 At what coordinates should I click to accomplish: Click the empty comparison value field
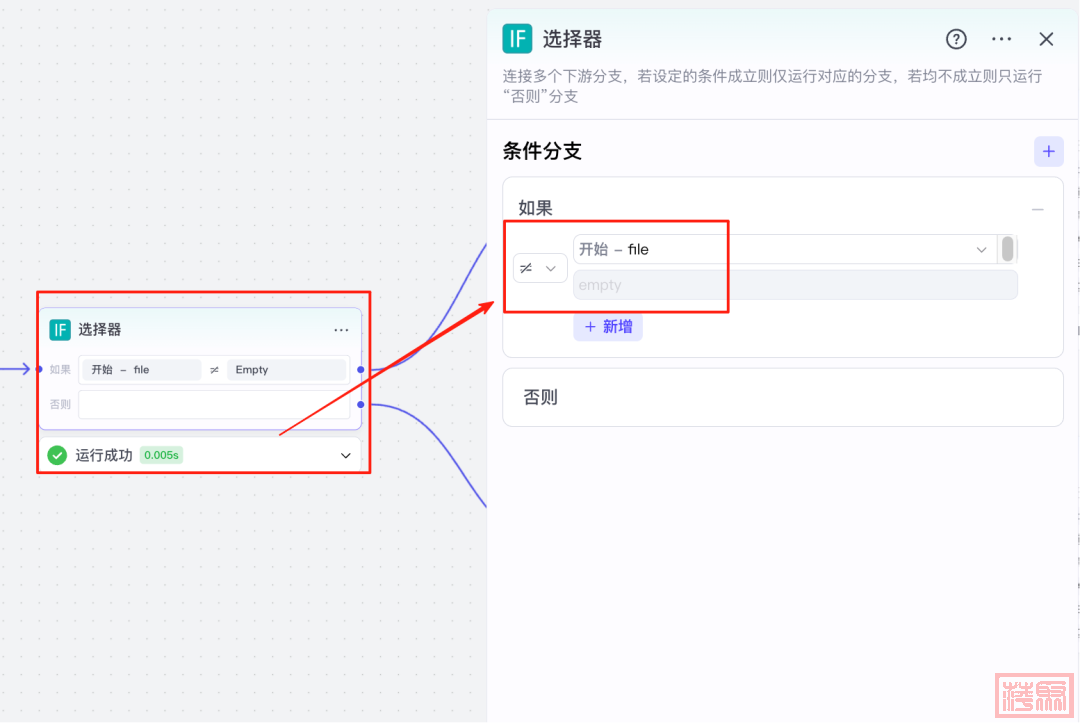click(x=794, y=285)
